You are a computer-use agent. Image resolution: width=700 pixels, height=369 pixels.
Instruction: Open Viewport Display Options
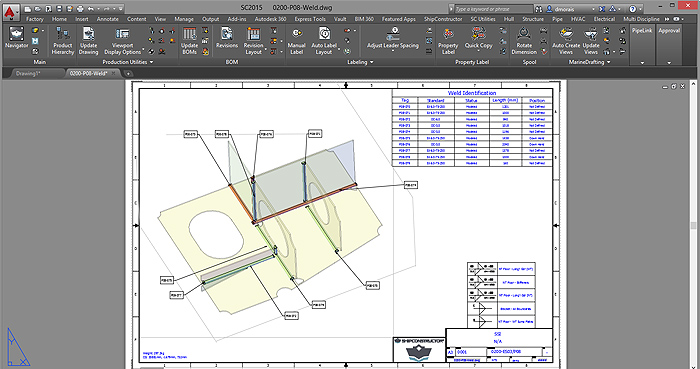pyautogui.click(x=122, y=41)
